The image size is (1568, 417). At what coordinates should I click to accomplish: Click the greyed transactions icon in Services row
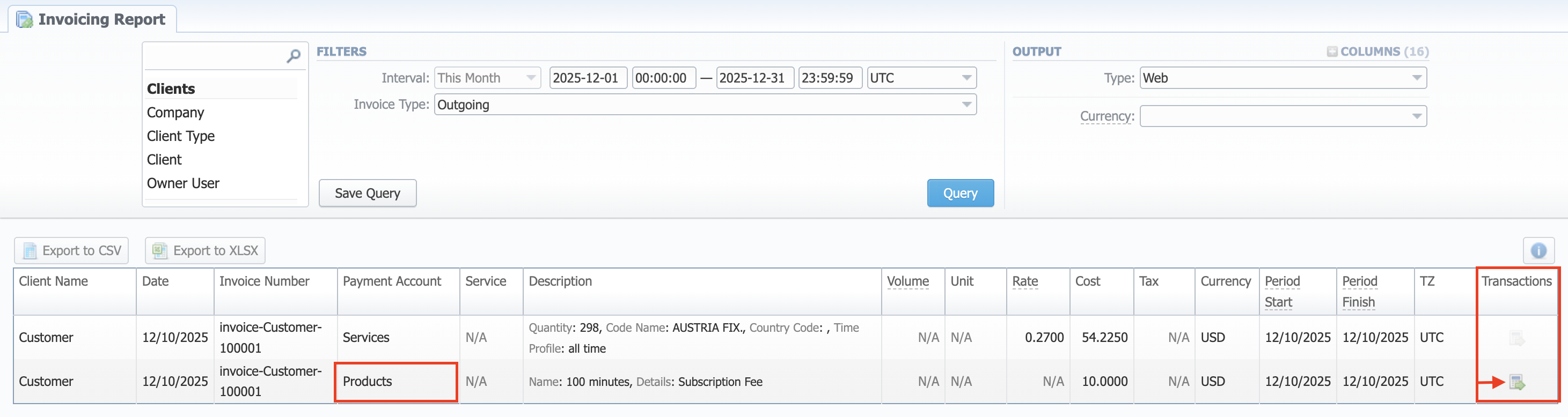coord(1517,338)
